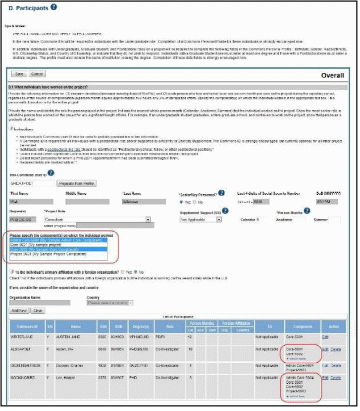Edit the AUSTEN, JANE participant row
This screenshot has height=411, width=360.
(x=325, y=337)
